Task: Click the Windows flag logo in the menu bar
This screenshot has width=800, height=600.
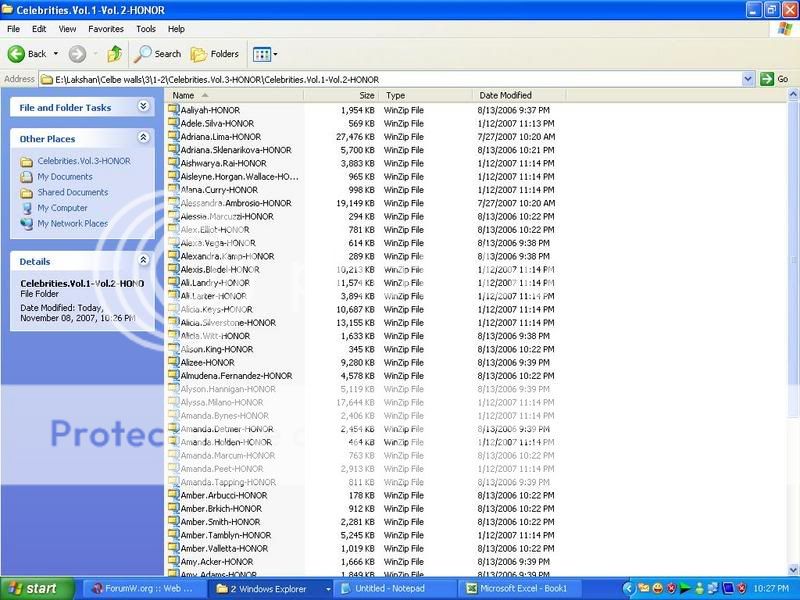Action: [x=785, y=29]
